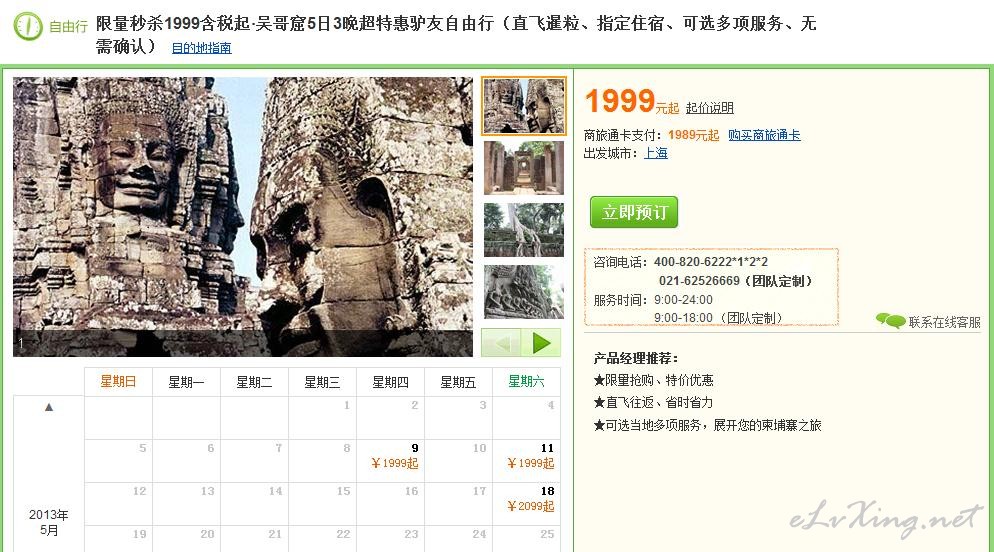This screenshot has width=994, height=552.
Task: Open the 目的地指南 destination guide link
Action: (202, 48)
